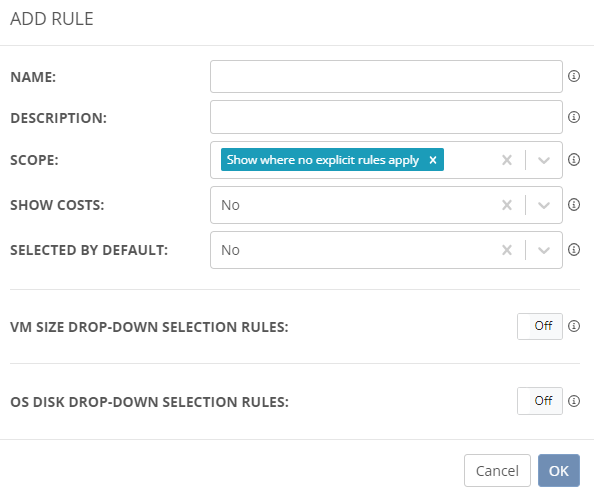Remove the 'Show where no explicit rules apply' tag
594x494 pixels.
(x=433, y=160)
